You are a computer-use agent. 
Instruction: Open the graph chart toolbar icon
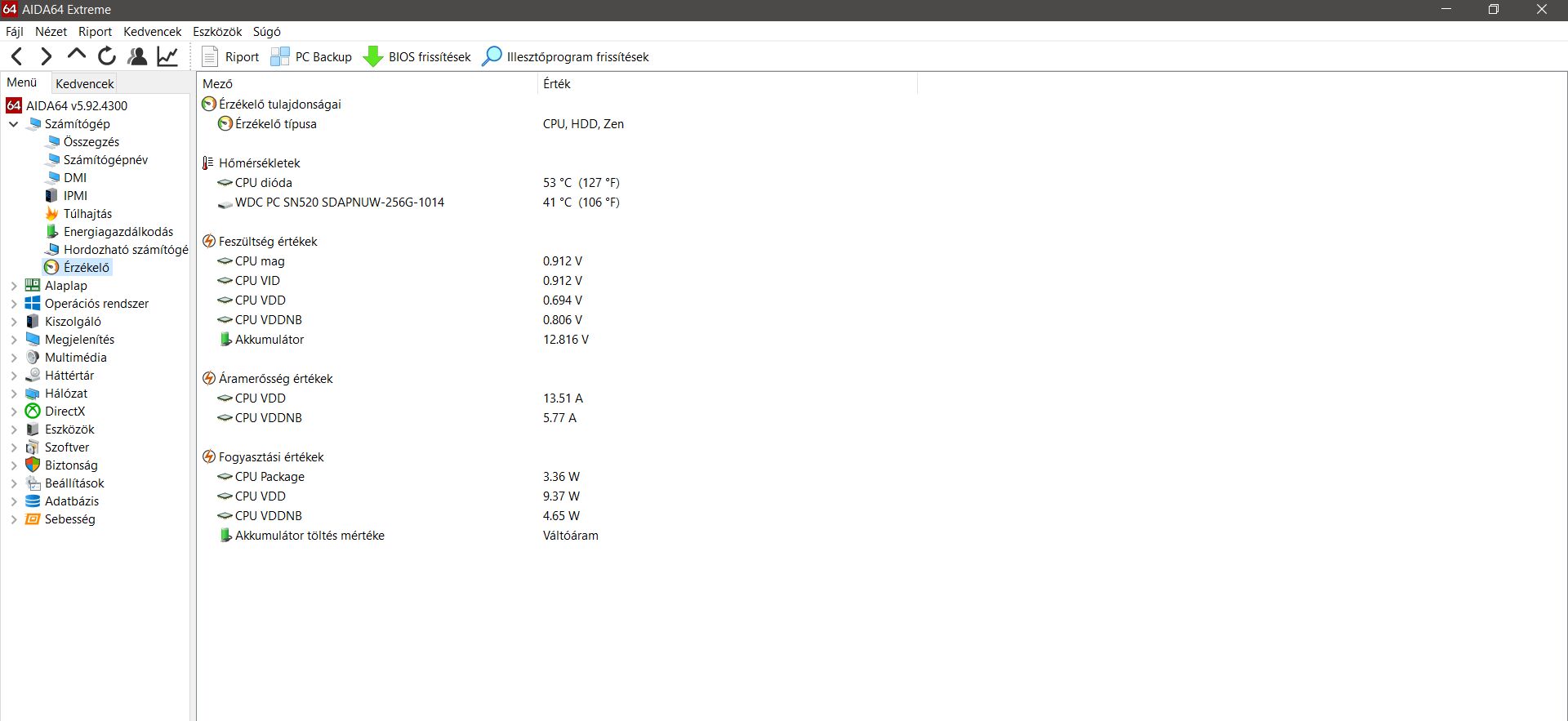[x=167, y=56]
